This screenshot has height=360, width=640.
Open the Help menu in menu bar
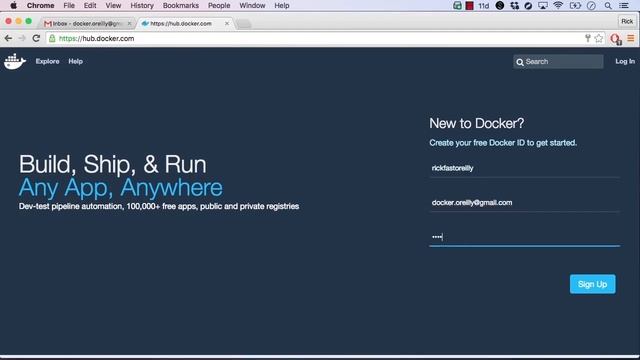pos(282,6)
